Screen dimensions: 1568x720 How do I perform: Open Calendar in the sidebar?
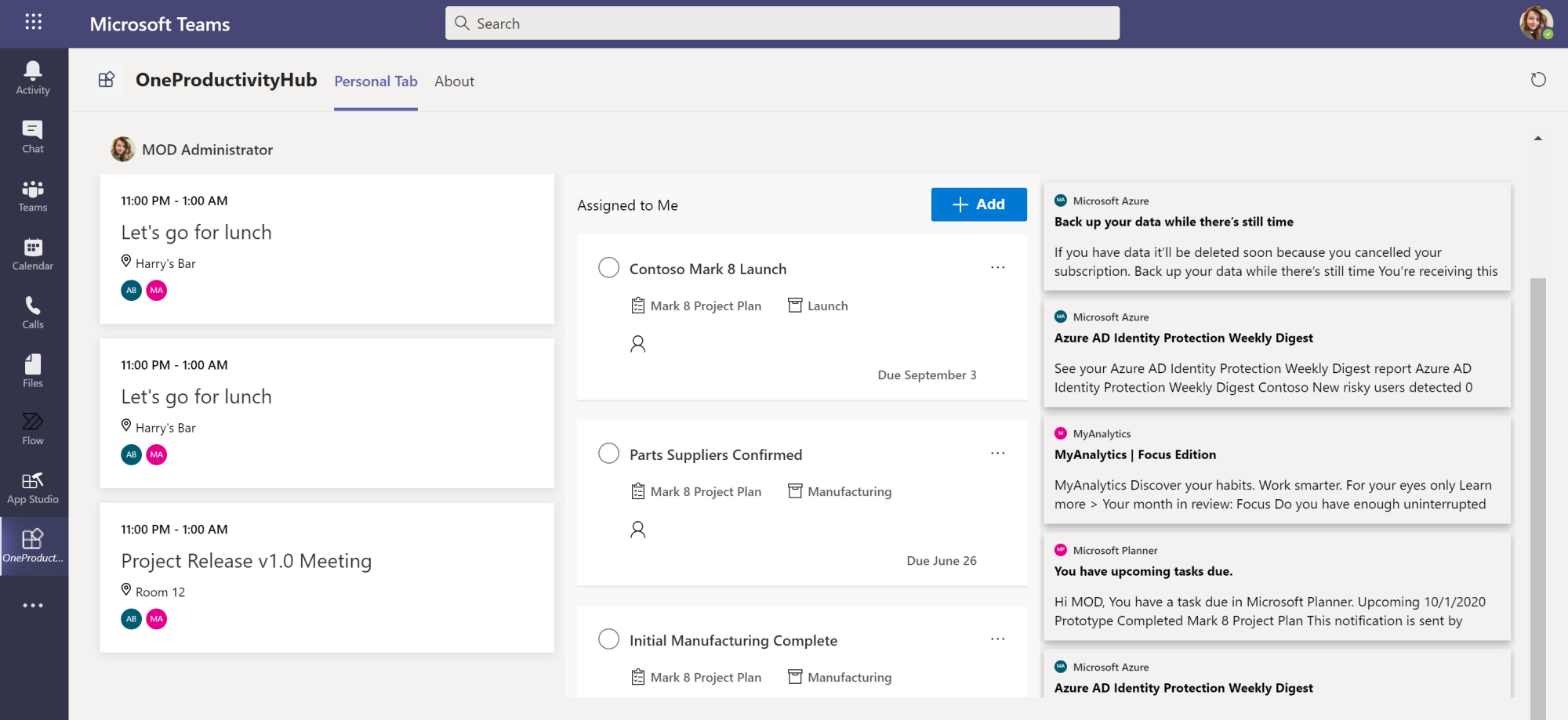pyautogui.click(x=33, y=255)
